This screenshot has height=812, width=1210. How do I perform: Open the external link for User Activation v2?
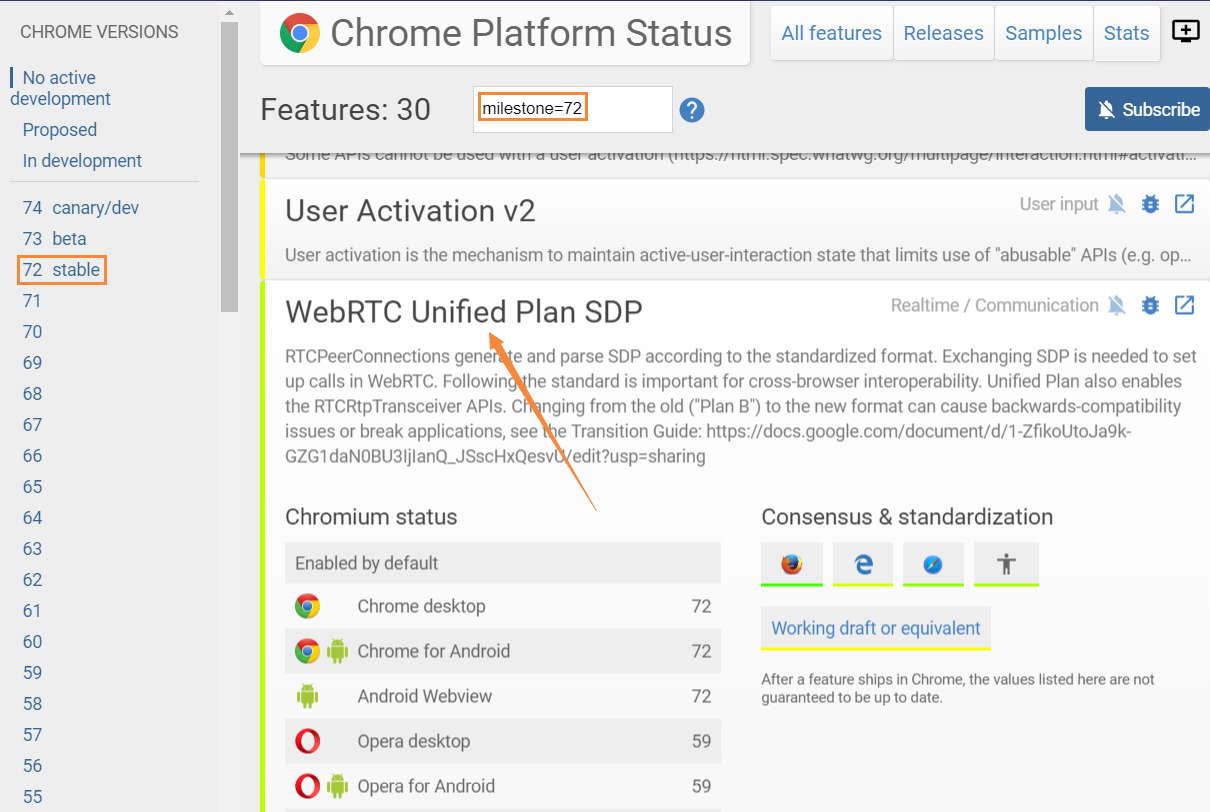point(1184,204)
